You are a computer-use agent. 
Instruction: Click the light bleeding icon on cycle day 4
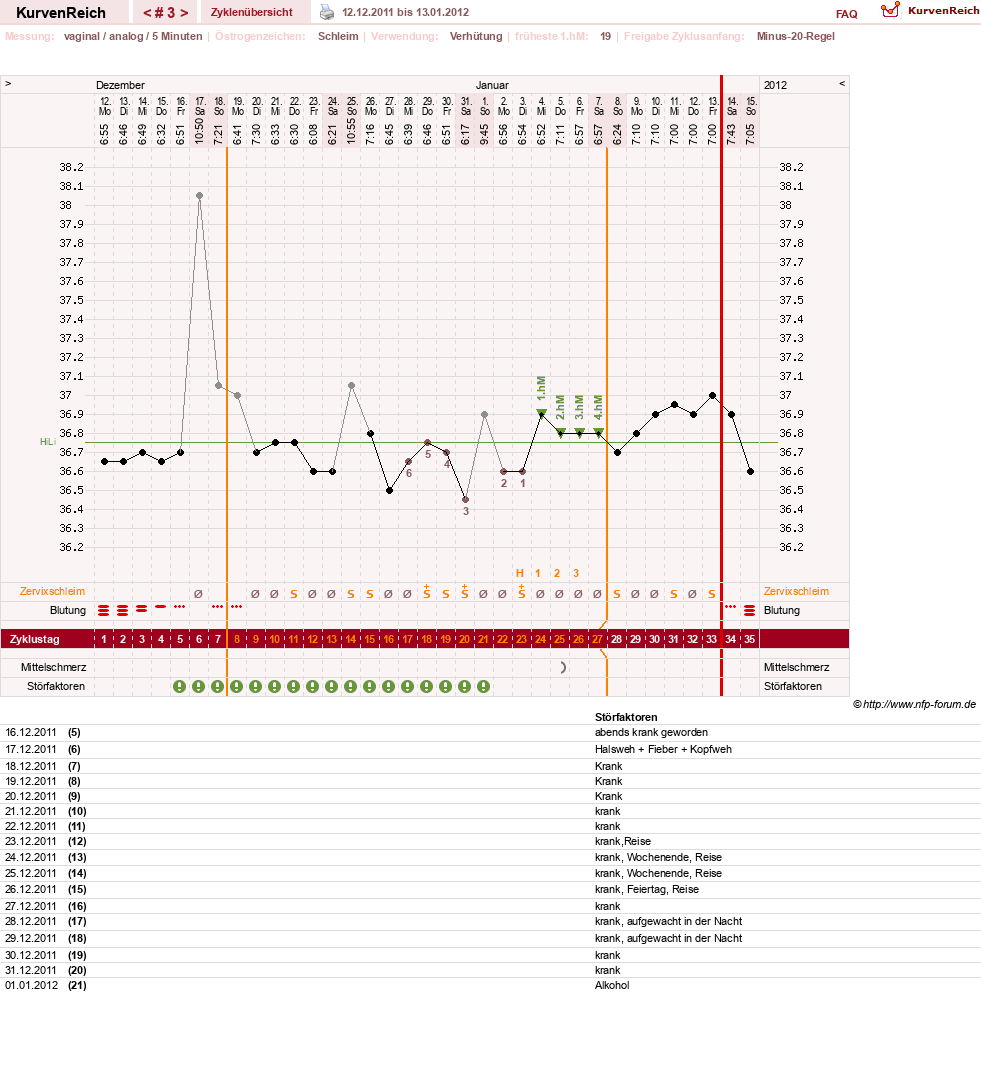pos(161,607)
